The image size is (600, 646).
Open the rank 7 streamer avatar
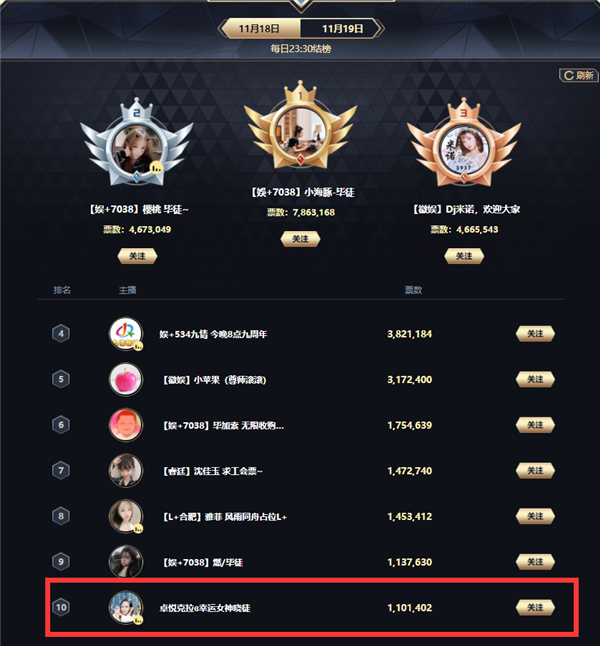coord(126,470)
